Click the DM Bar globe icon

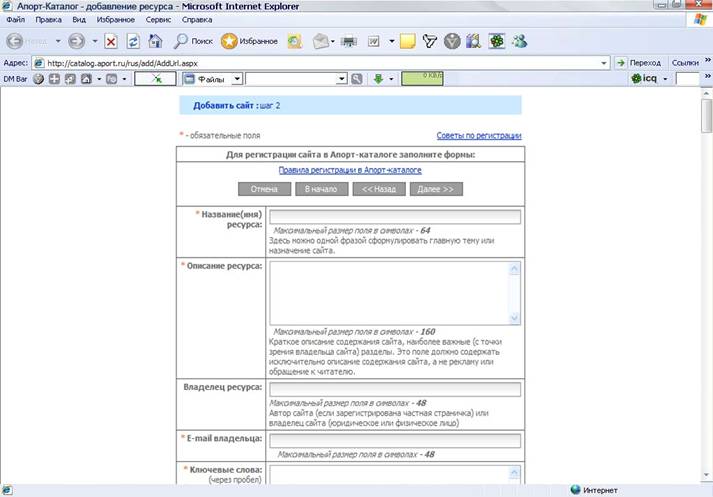coord(39,79)
